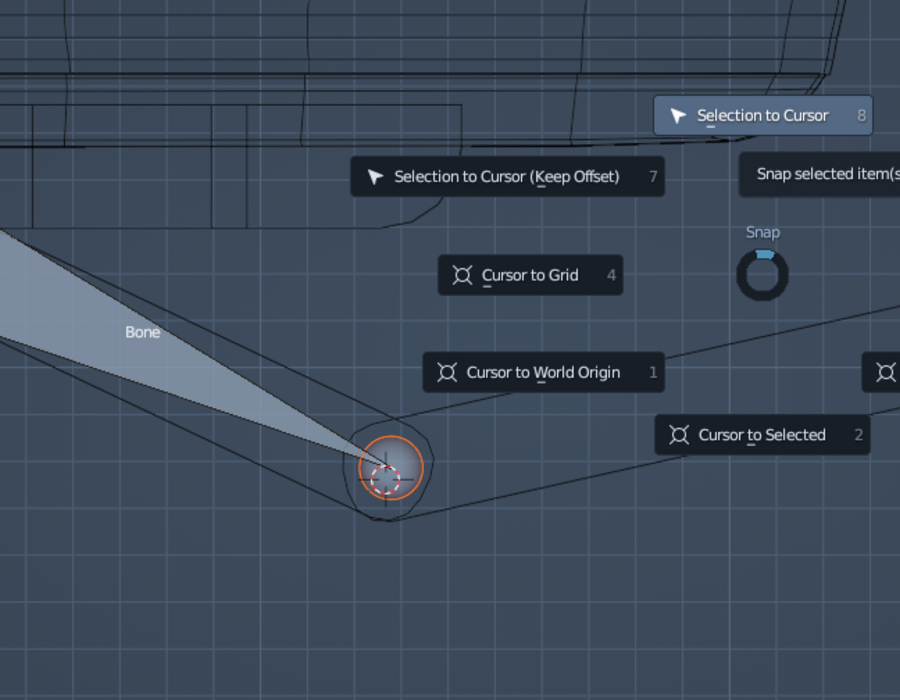Image resolution: width=900 pixels, height=700 pixels.
Task: Click the "Snap selected item(s" tooltip text
Action: pyautogui.click(x=828, y=174)
